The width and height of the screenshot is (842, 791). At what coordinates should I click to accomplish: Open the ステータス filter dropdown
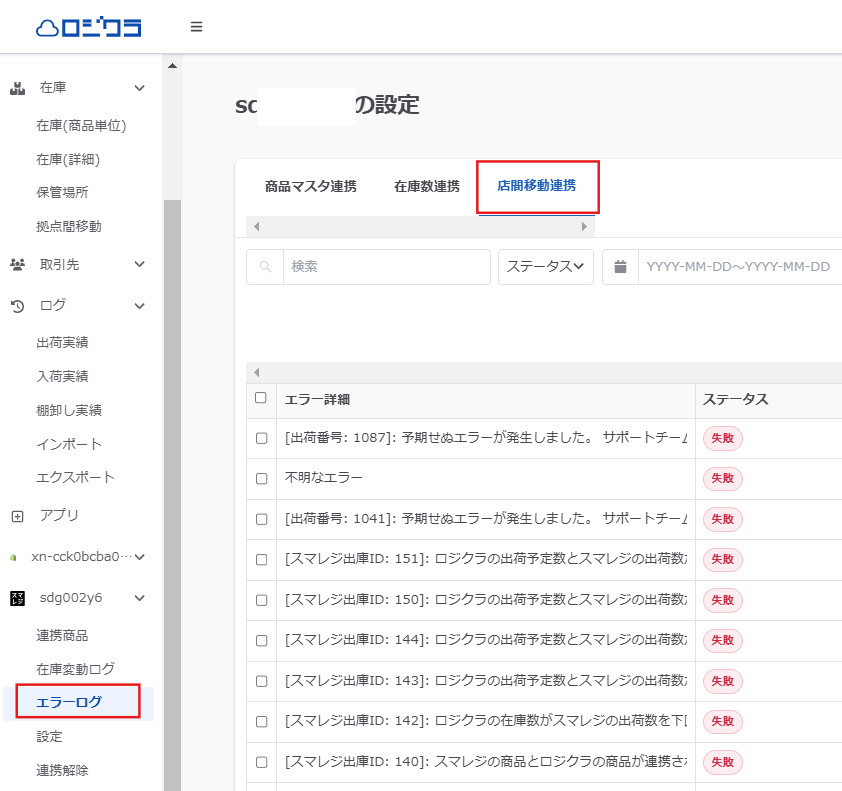pyautogui.click(x=546, y=267)
